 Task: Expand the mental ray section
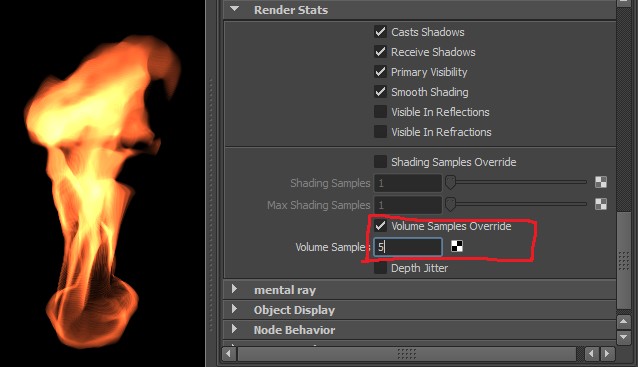coord(234,289)
